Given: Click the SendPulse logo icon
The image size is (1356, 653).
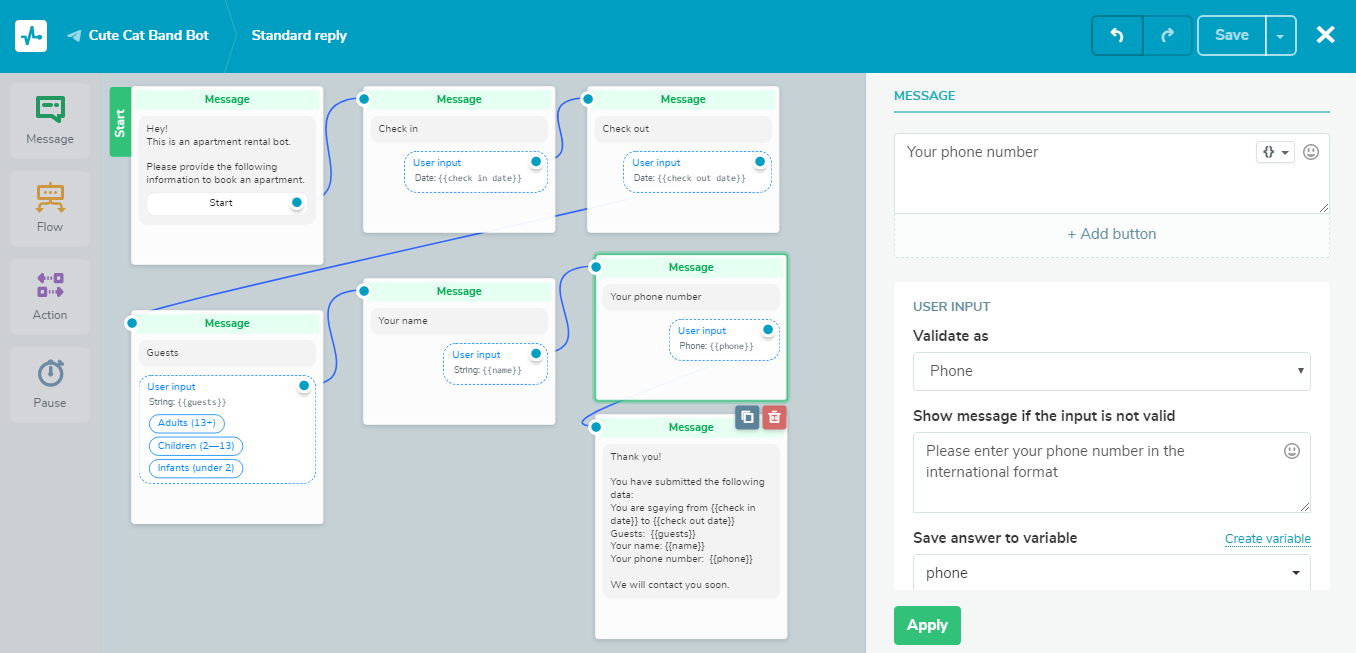Looking at the screenshot, I should tap(31, 35).
